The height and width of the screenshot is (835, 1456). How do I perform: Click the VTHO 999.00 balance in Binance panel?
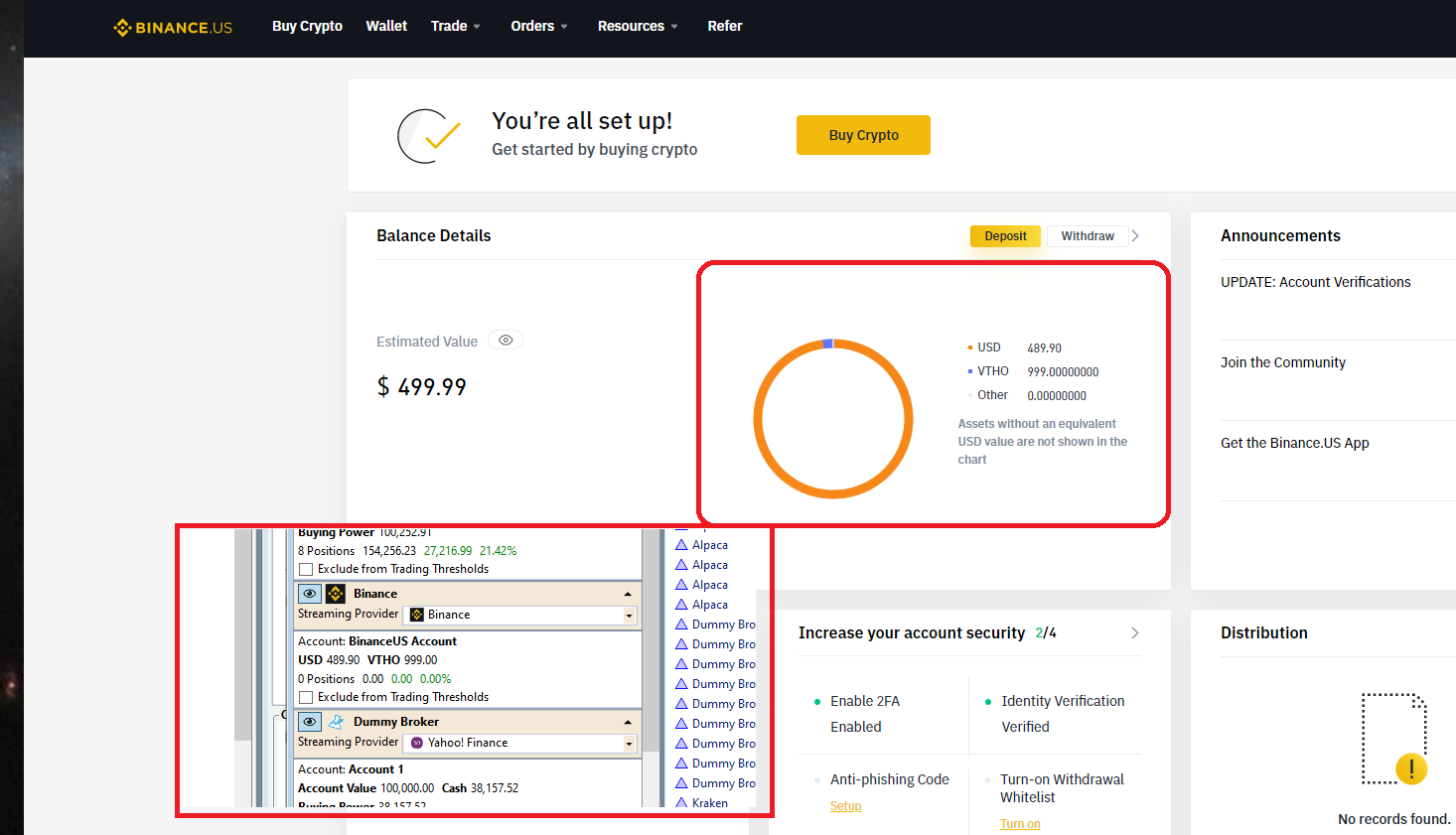point(402,660)
